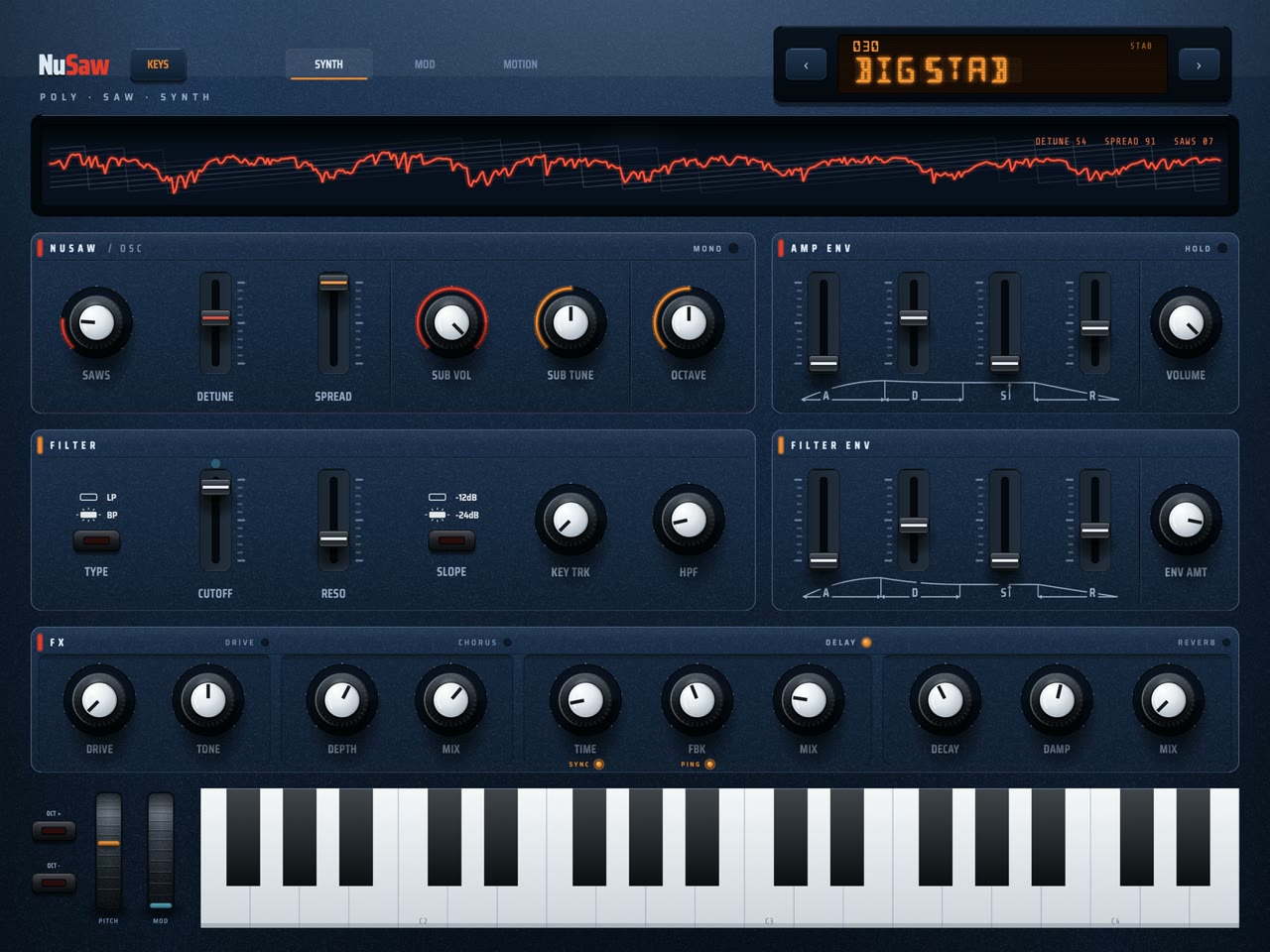Click the DRIVE amount knob
The height and width of the screenshot is (952, 1270).
pyautogui.click(x=99, y=700)
